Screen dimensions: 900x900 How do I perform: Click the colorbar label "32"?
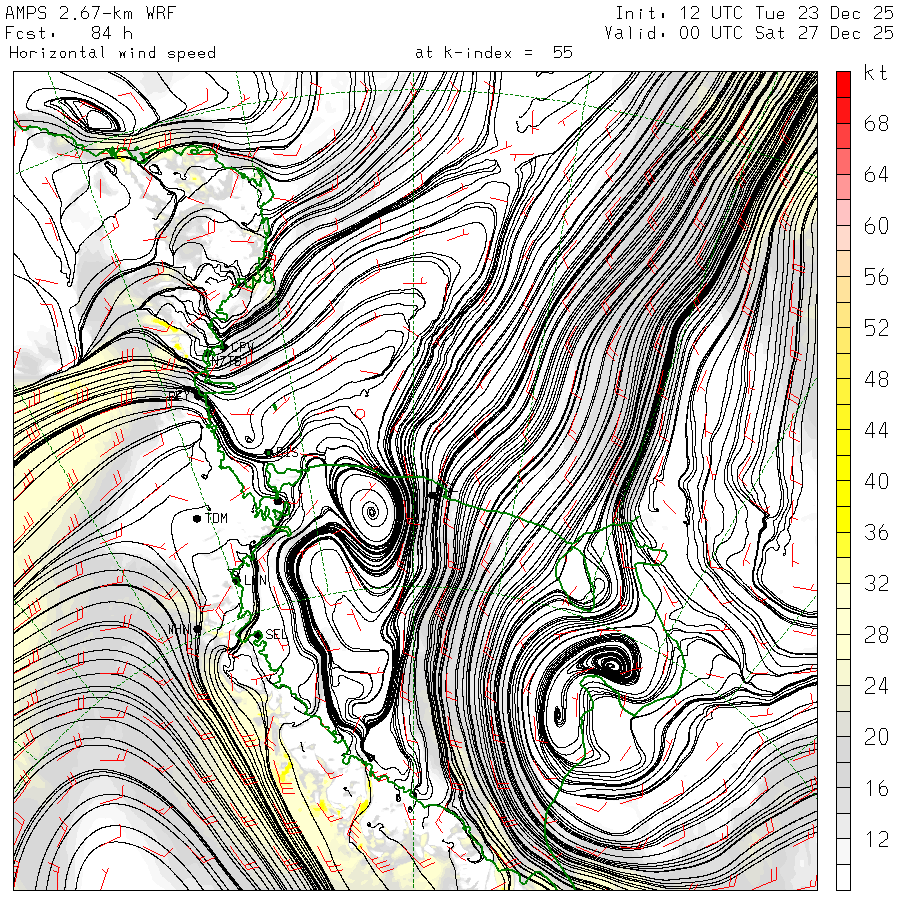pyautogui.click(x=876, y=583)
